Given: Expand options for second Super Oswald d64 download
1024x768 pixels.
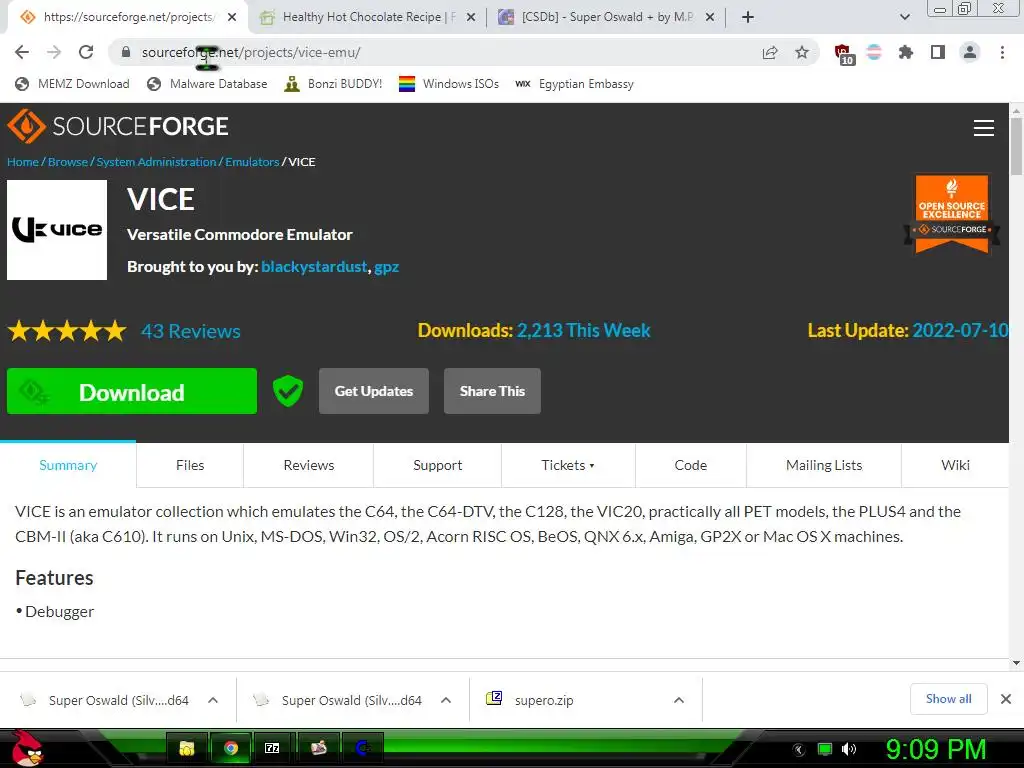Looking at the screenshot, I should point(446,700).
